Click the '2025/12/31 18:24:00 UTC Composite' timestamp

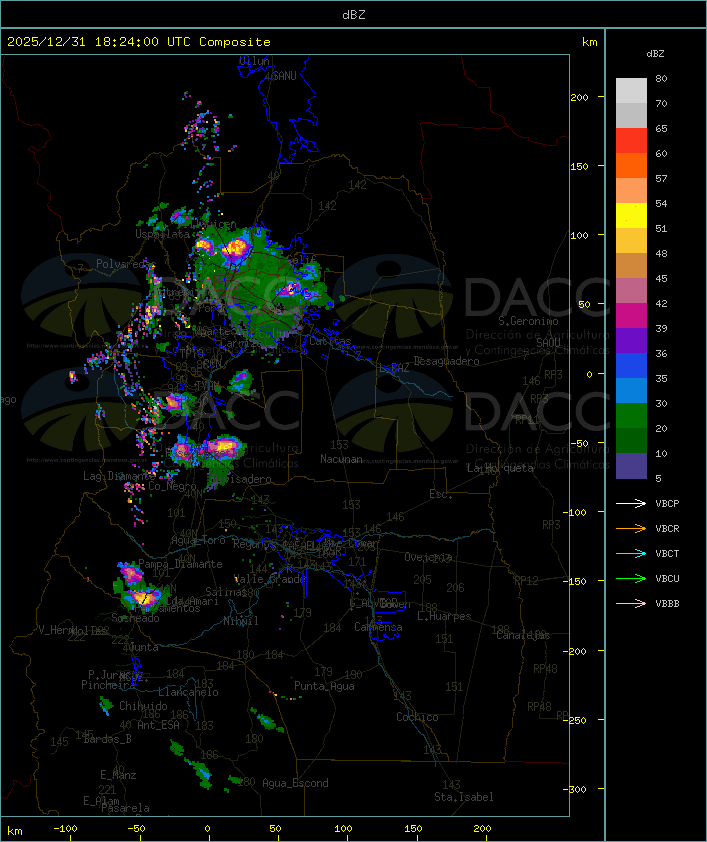(x=139, y=42)
